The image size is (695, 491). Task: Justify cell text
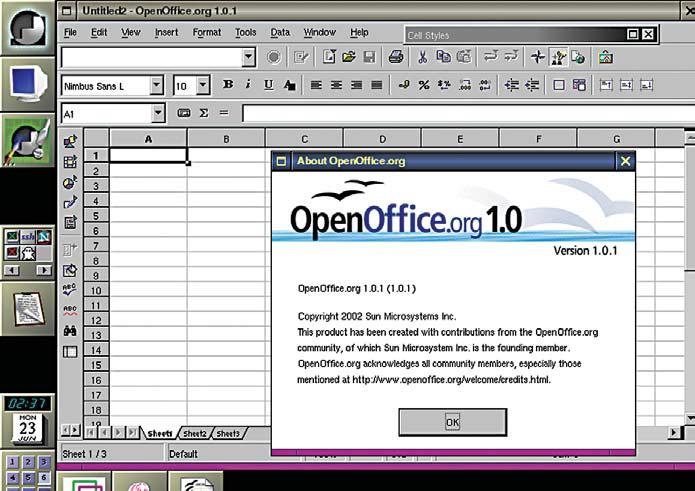pos(376,84)
